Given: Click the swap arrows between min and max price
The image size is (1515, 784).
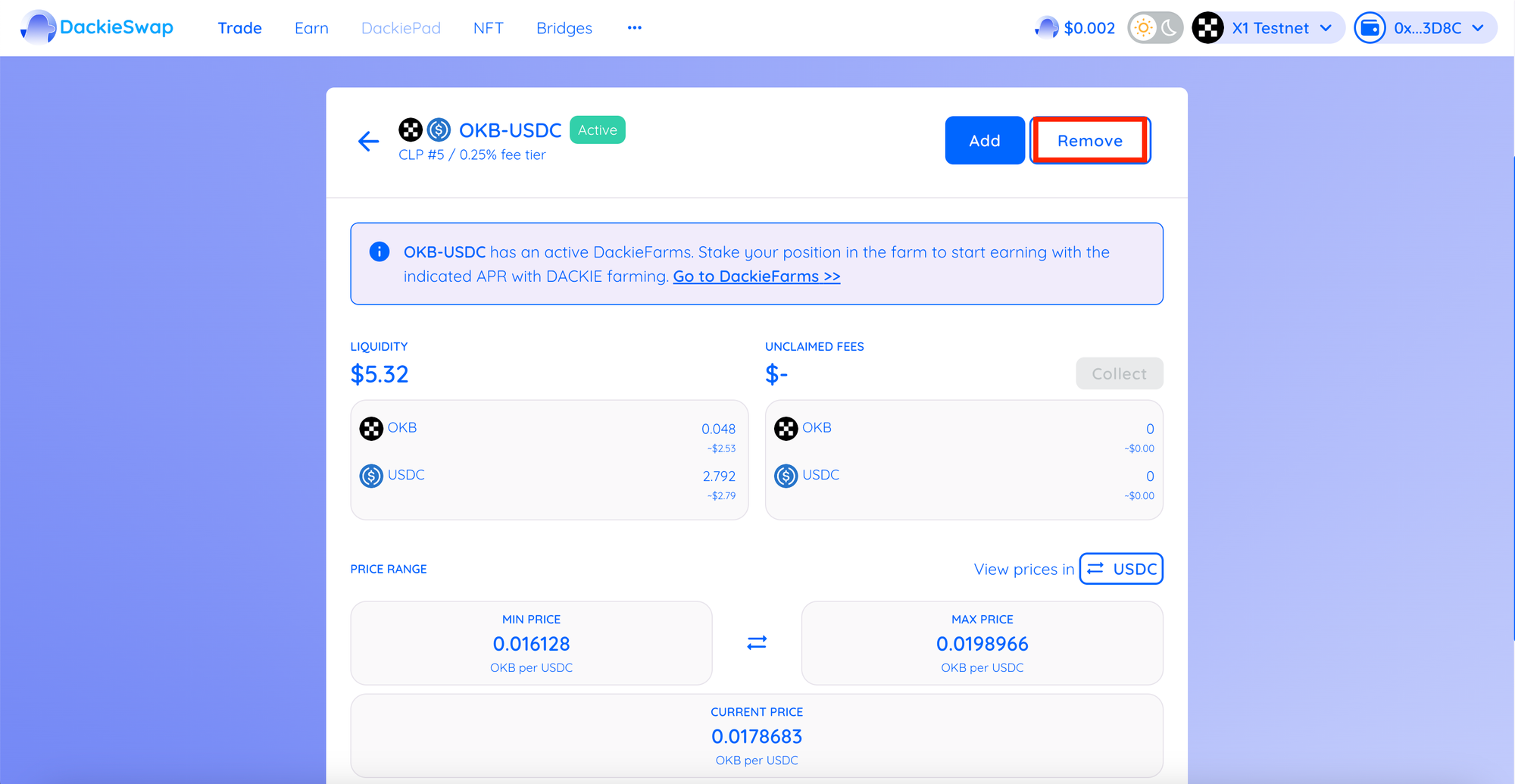Looking at the screenshot, I should pos(757,642).
